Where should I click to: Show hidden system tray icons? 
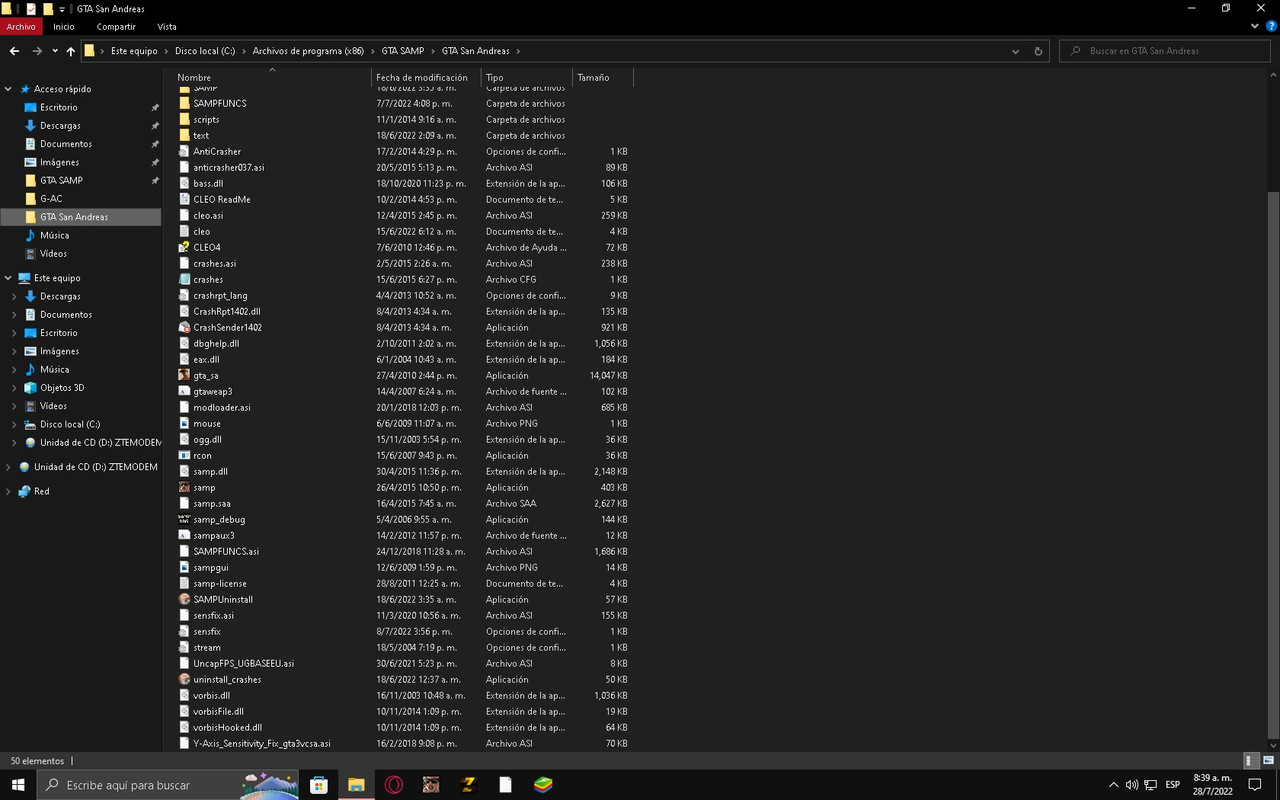[x=1114, y=785]
